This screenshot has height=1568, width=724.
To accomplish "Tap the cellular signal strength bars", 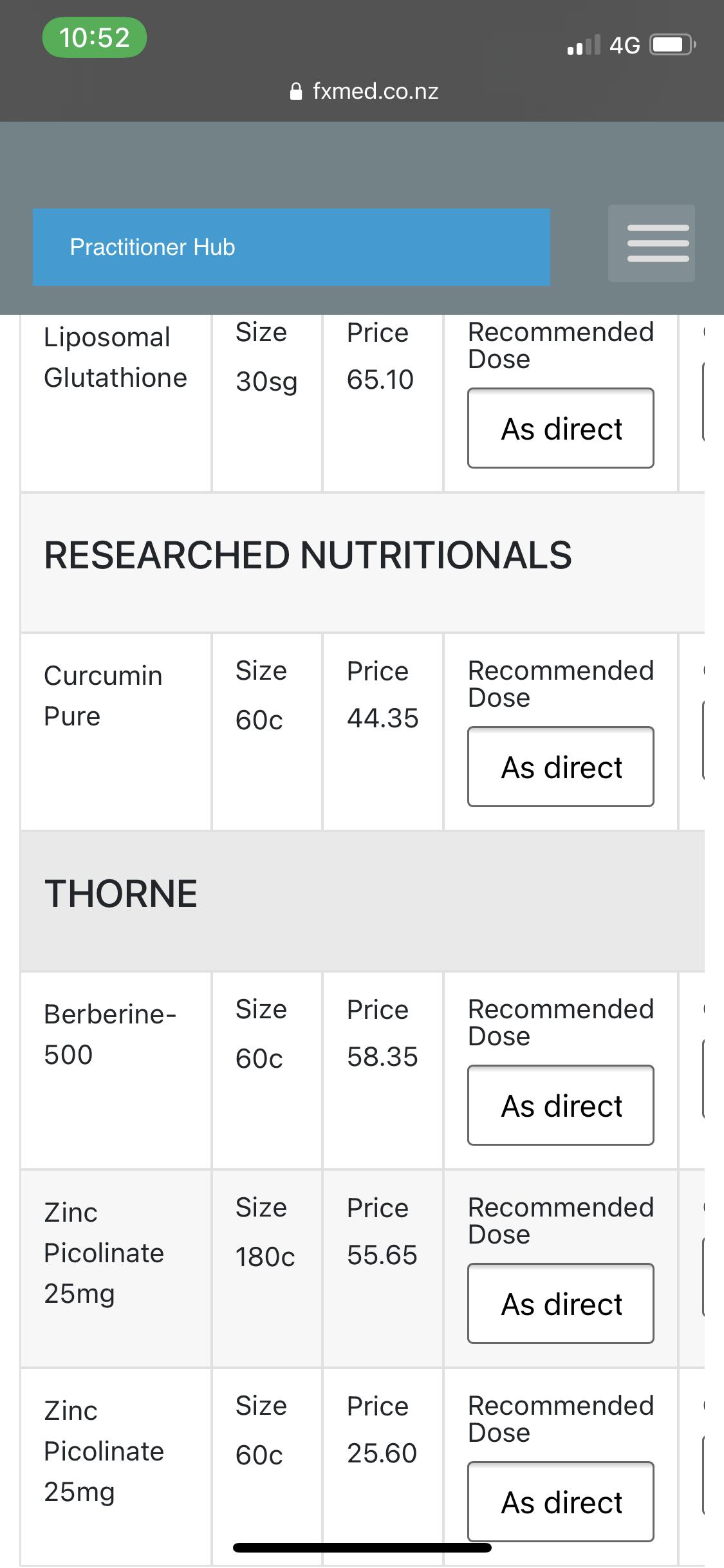I will tap(584, 45).
